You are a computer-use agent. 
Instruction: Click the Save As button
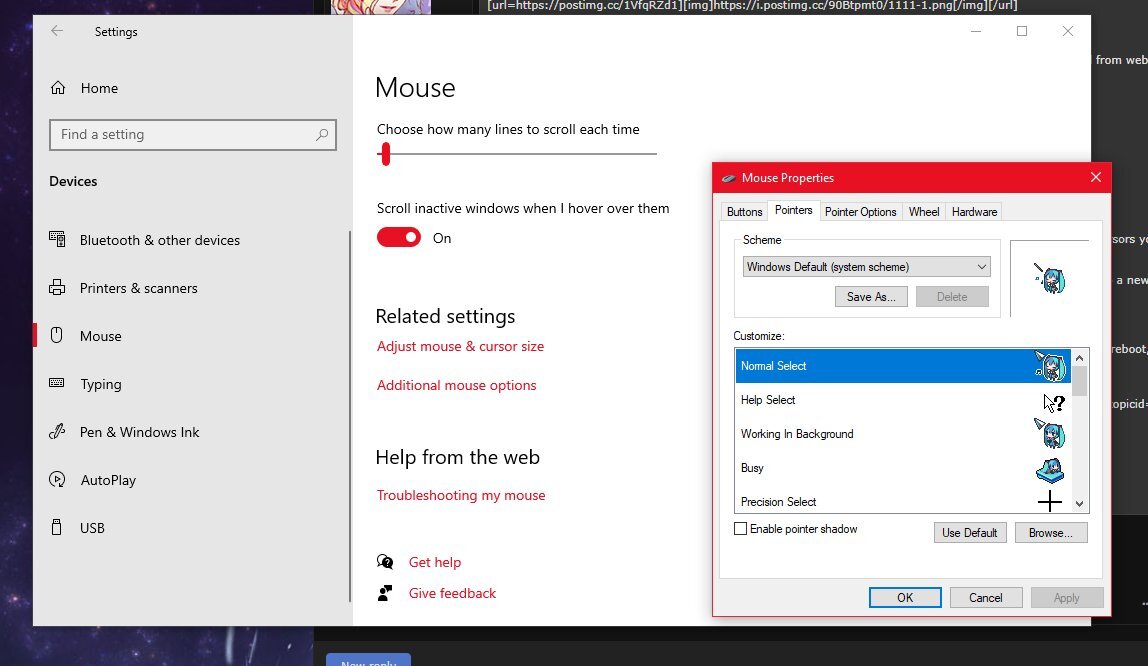[x=870, y=296]
